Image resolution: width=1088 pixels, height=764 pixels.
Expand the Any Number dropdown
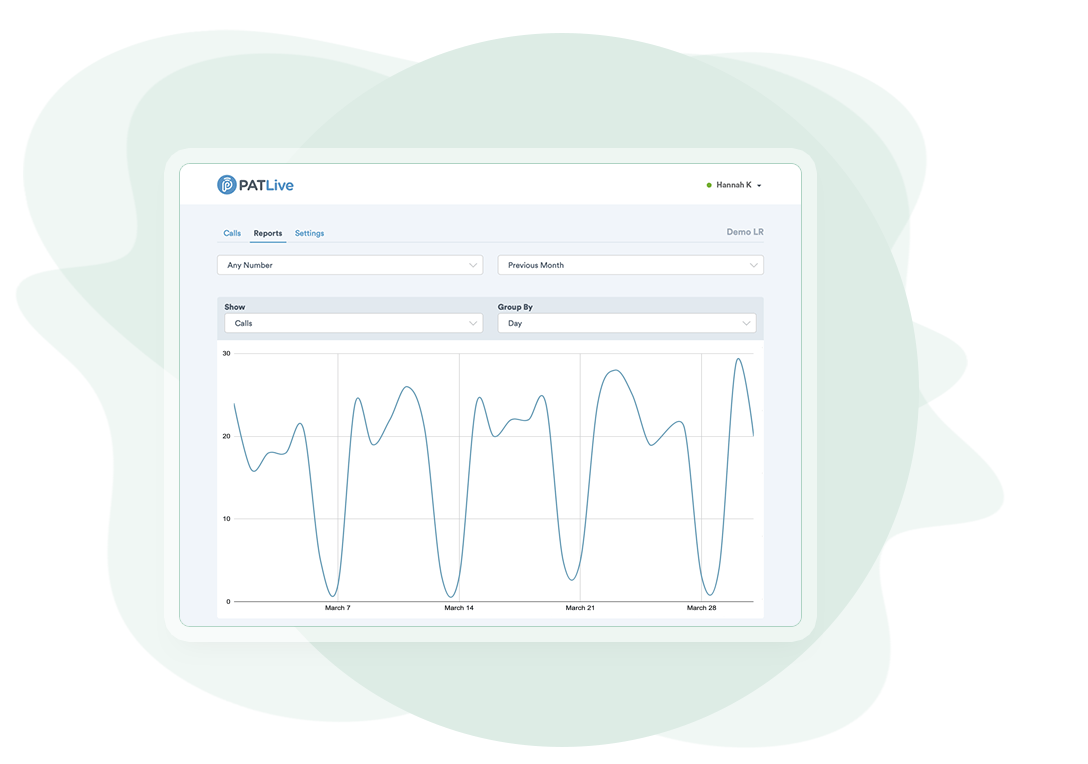pos(350,265)
